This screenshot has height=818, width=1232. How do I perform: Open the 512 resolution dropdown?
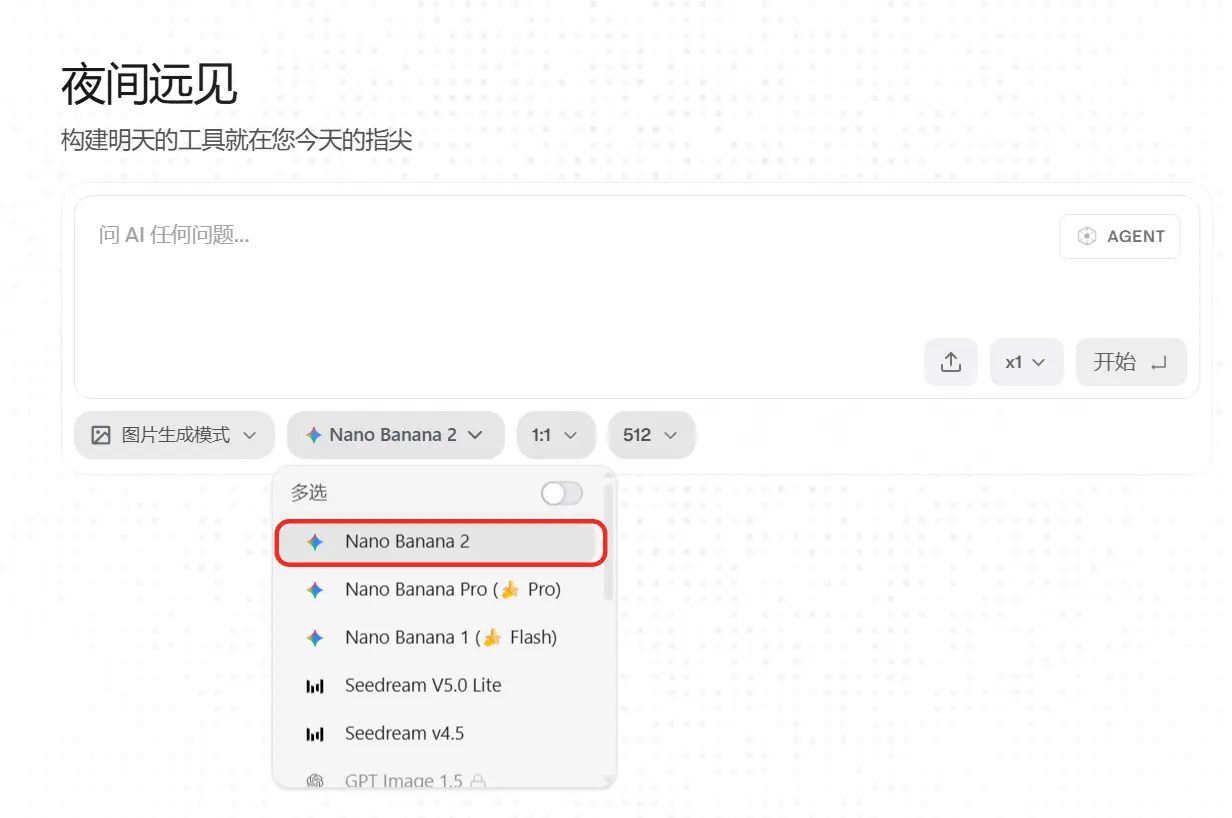[651, 434]
